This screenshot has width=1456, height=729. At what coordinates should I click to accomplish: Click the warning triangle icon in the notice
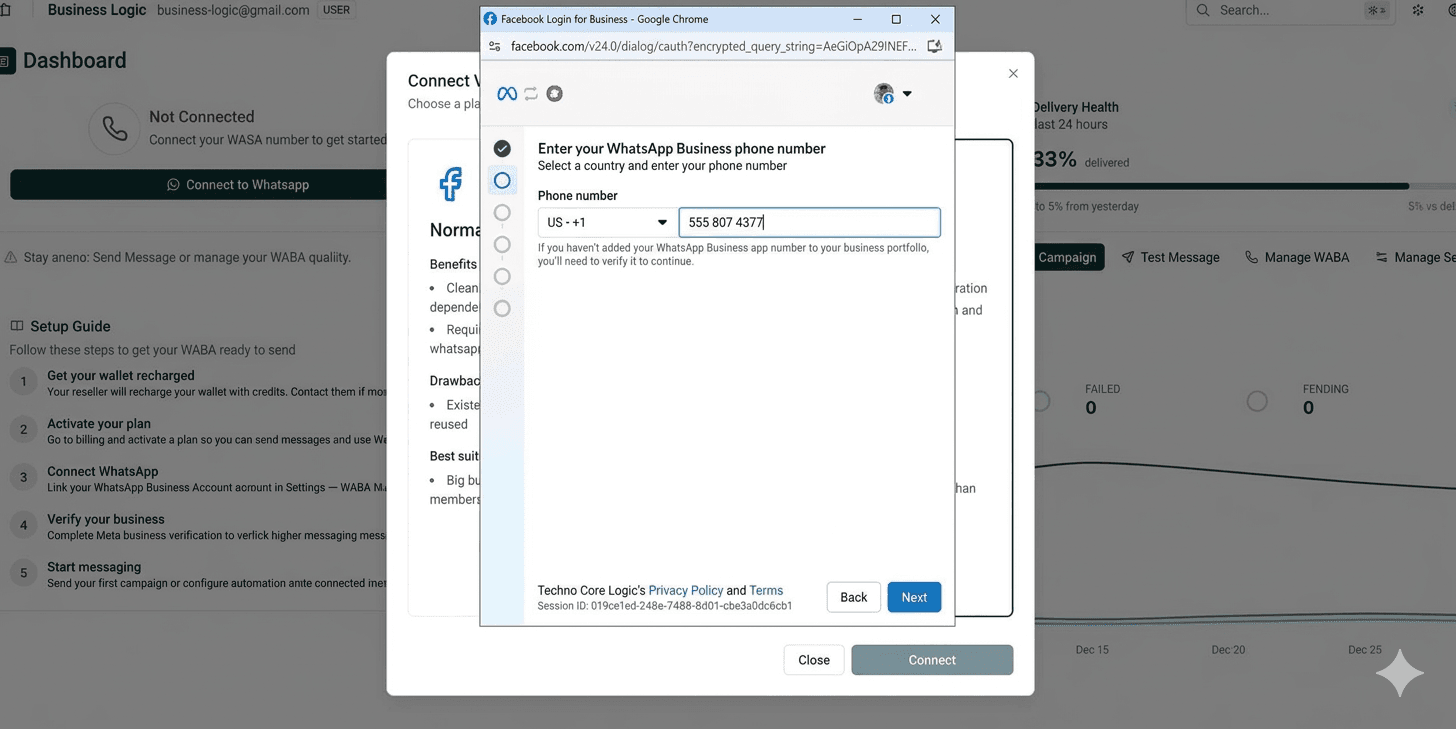click(11, 257)
